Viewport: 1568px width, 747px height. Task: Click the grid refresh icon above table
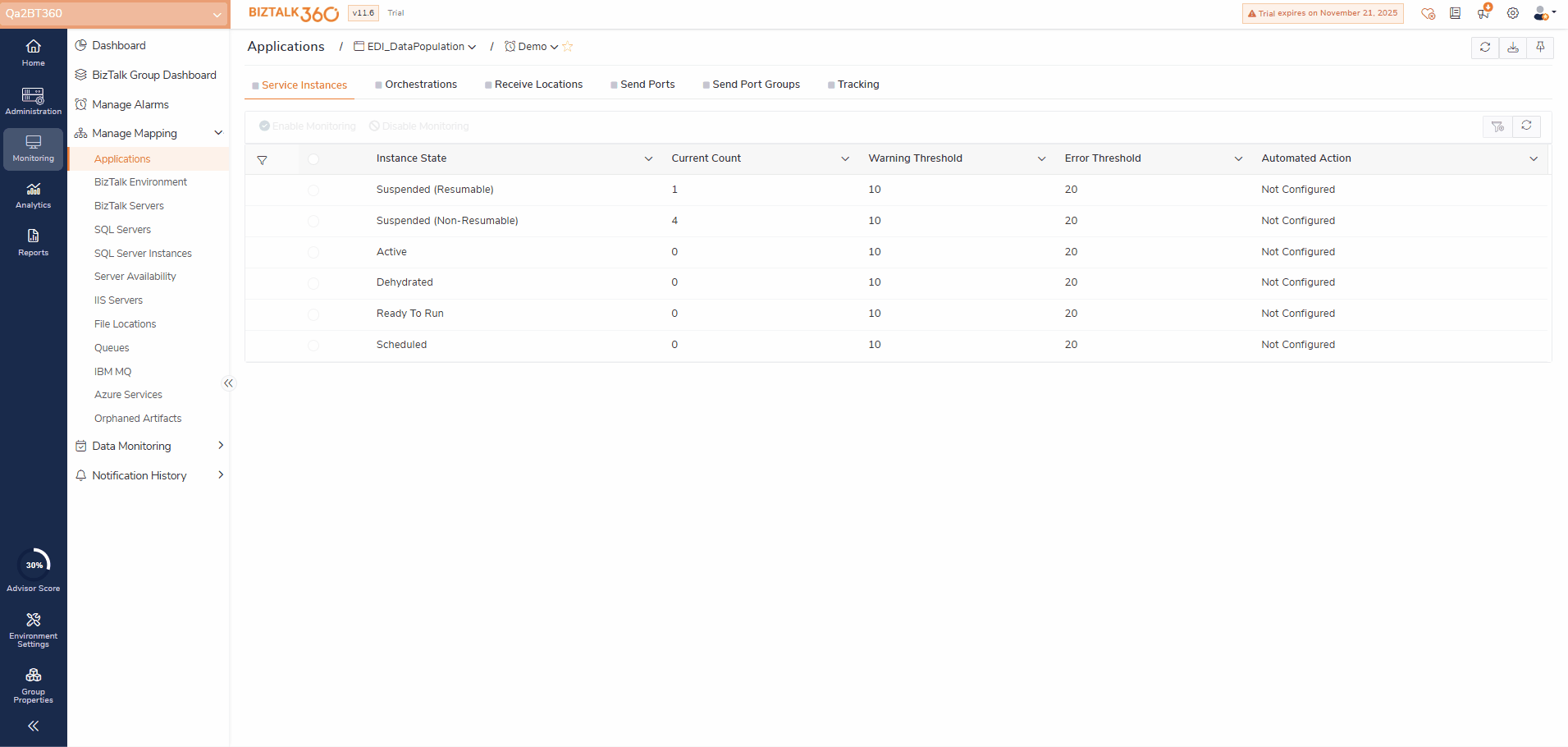[x=1526, y=126]
